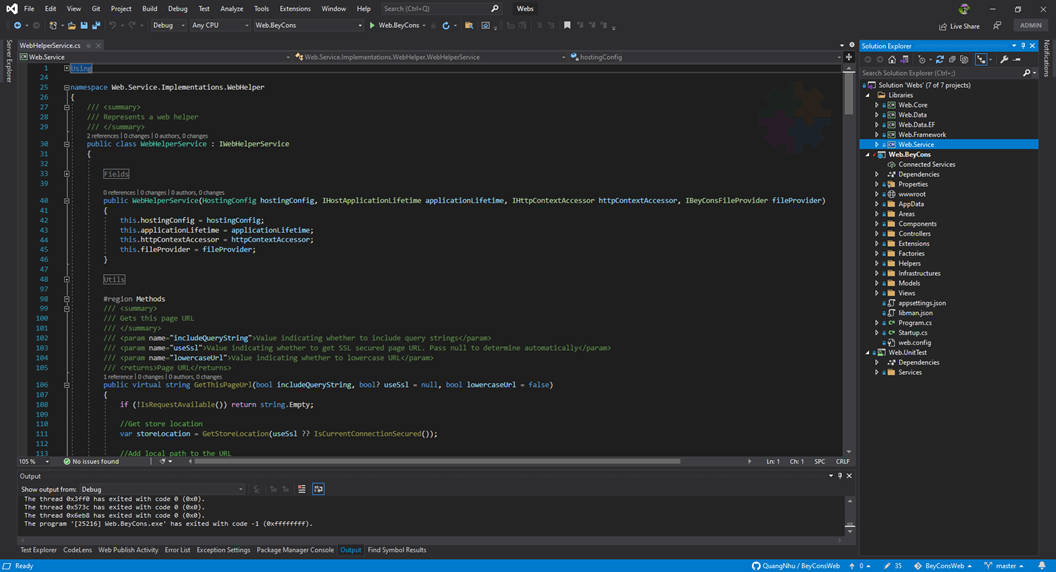Viewport: 1056px width, 572px height.
Task: Collapse the Web.UnitTest project node
Action: point(867,352)
